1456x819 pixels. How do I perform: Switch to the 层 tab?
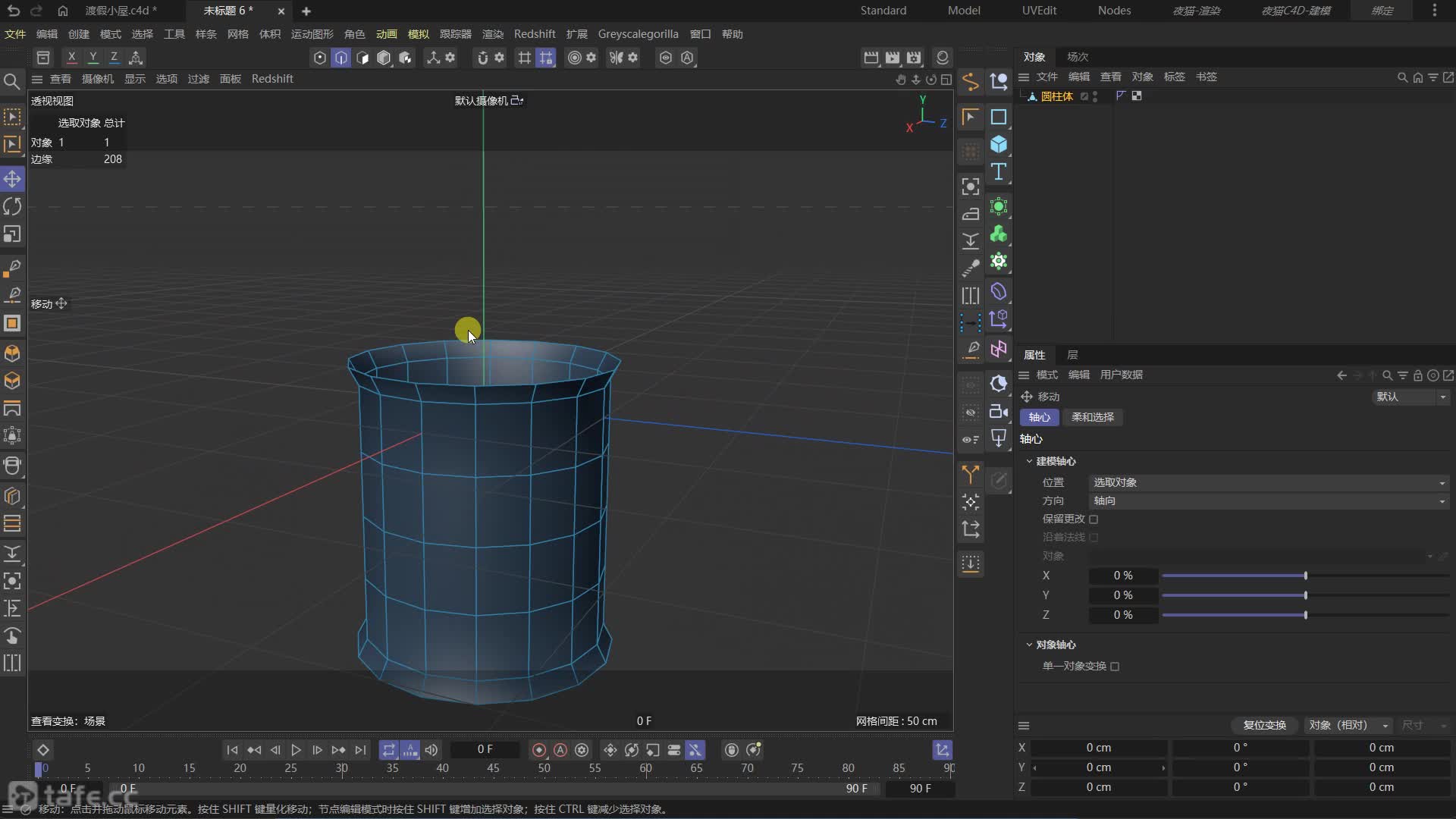point(1072,355)
